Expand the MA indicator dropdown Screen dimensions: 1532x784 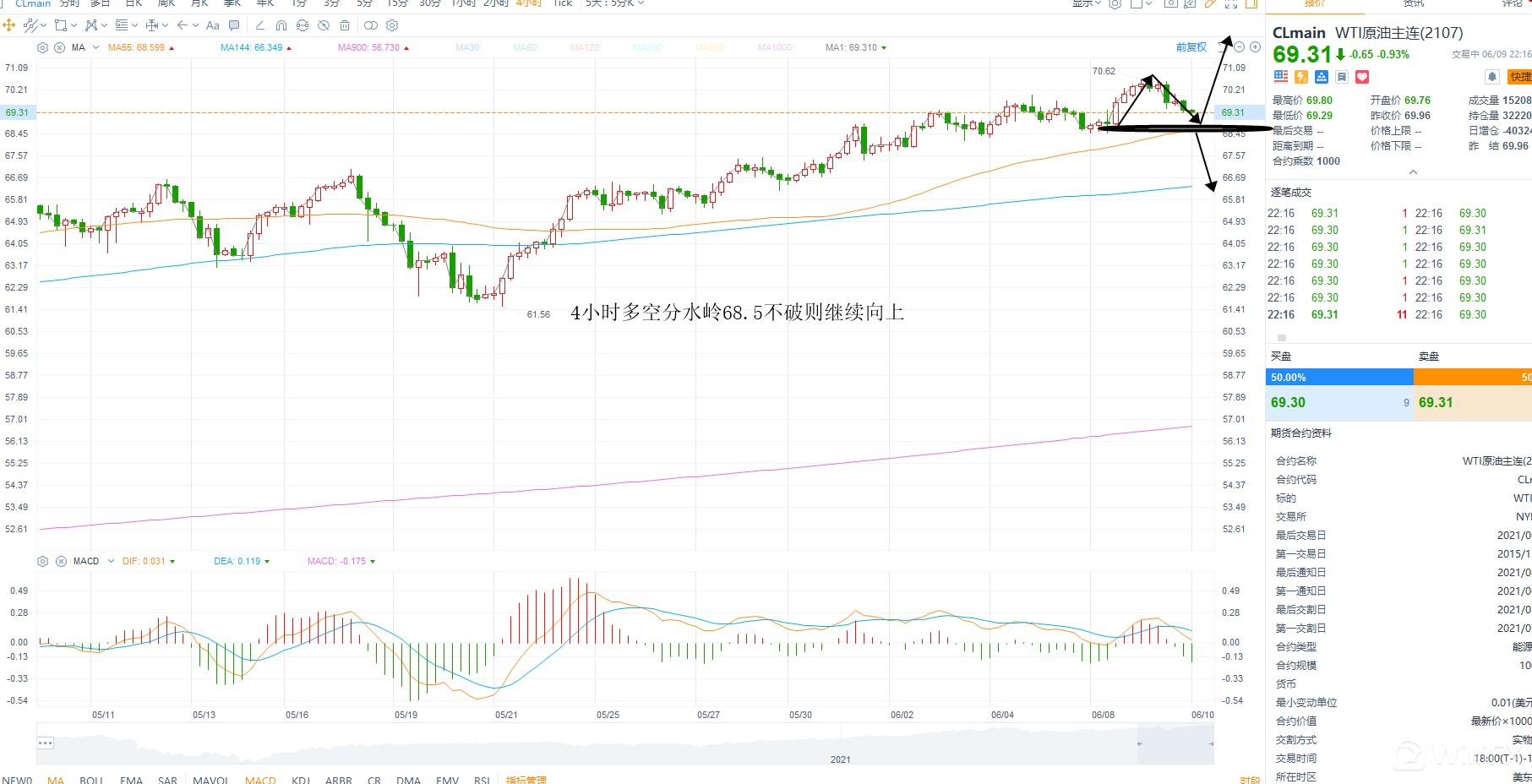point(95,47)
